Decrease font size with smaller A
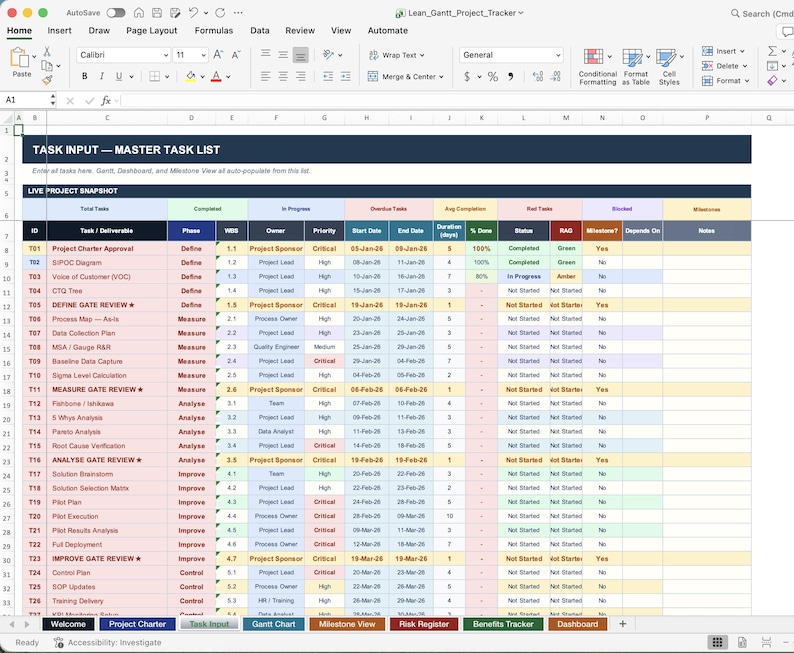 pyautogui.click(x=236, y=55)
